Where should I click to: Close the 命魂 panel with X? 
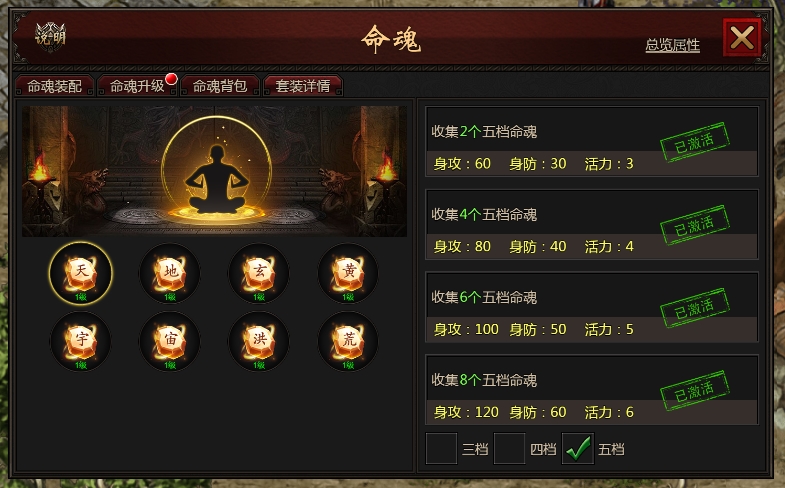click(x=742, y=38)
